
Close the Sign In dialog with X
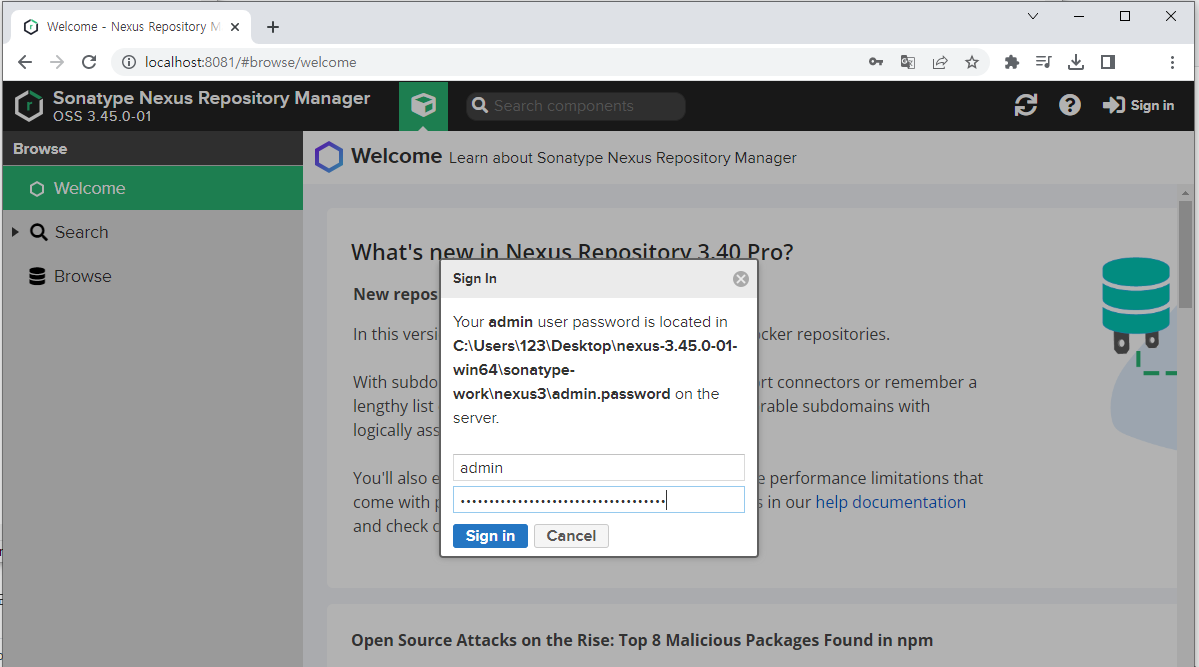pyautogui.click(x=740, y=279)
